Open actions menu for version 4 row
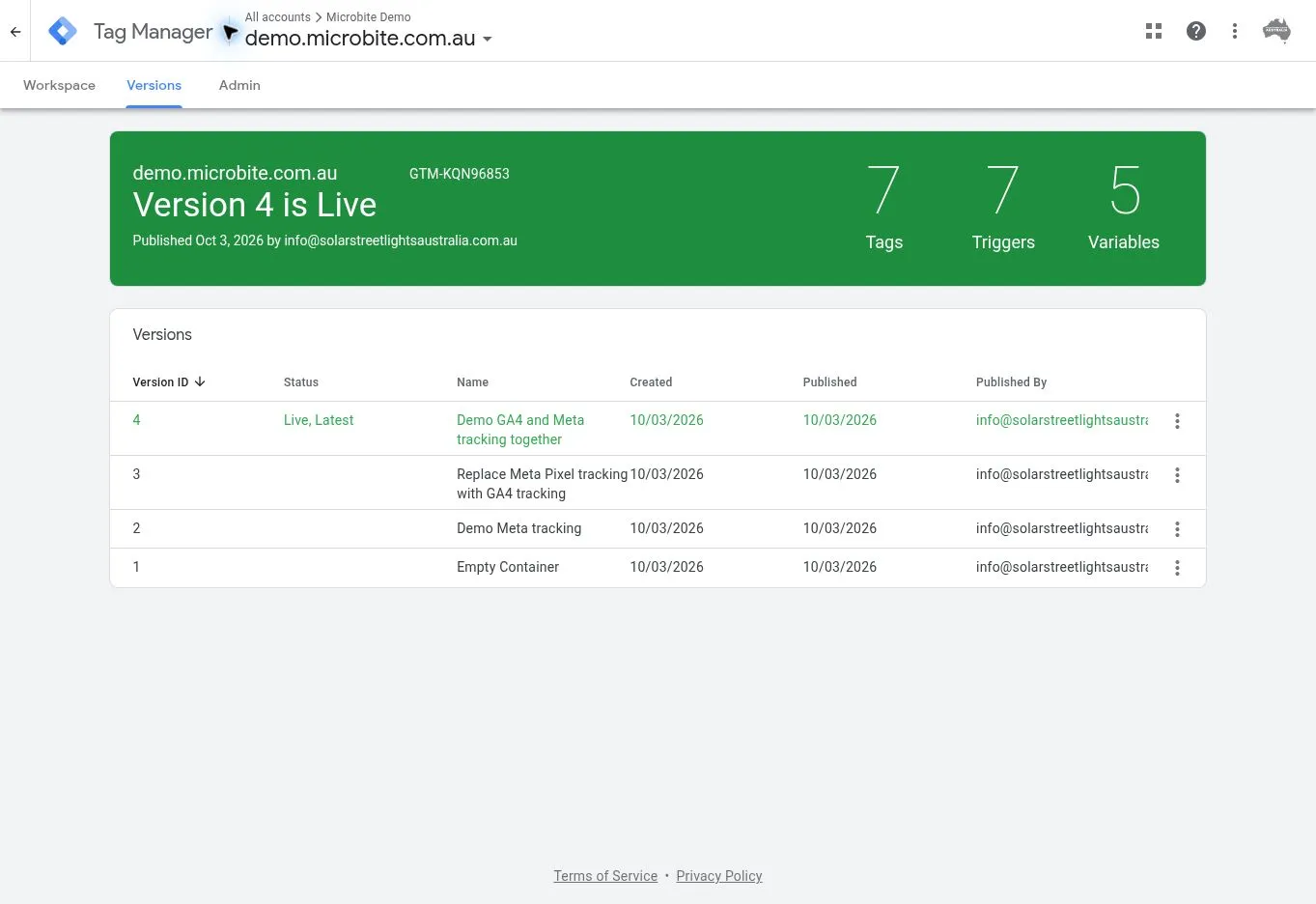The width and height of the screenshot is (1316, 904). [x=1177, y=421]
